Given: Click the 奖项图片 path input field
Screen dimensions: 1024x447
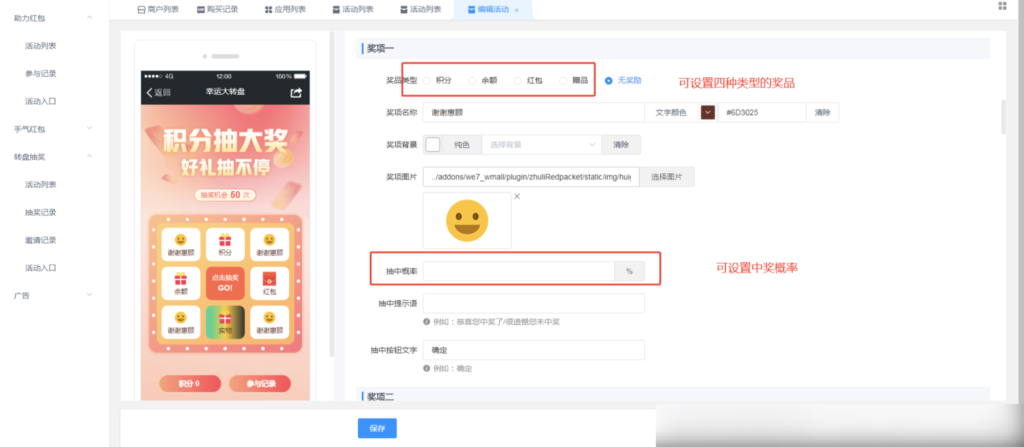Looking at the screenshot, I should 531,176.
